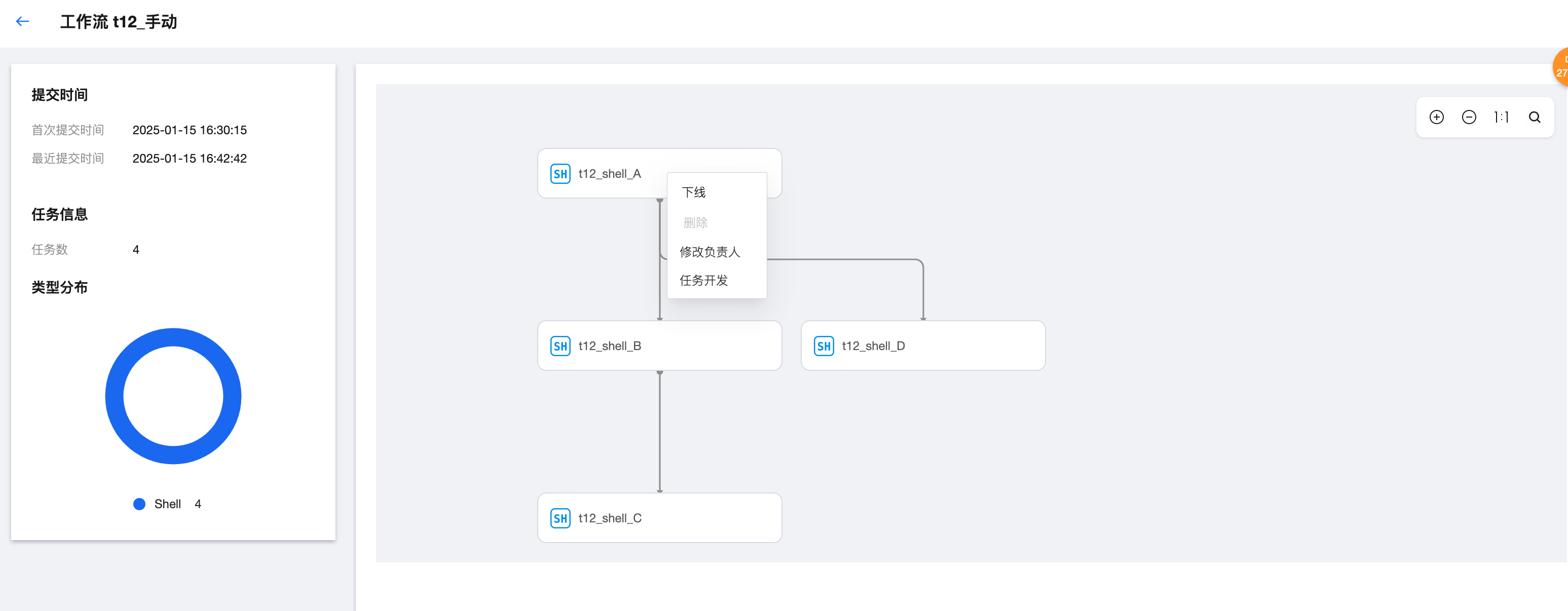1568x611 pixels.
Task: Click the orange notification badge
Action: tap(1561, 67)
